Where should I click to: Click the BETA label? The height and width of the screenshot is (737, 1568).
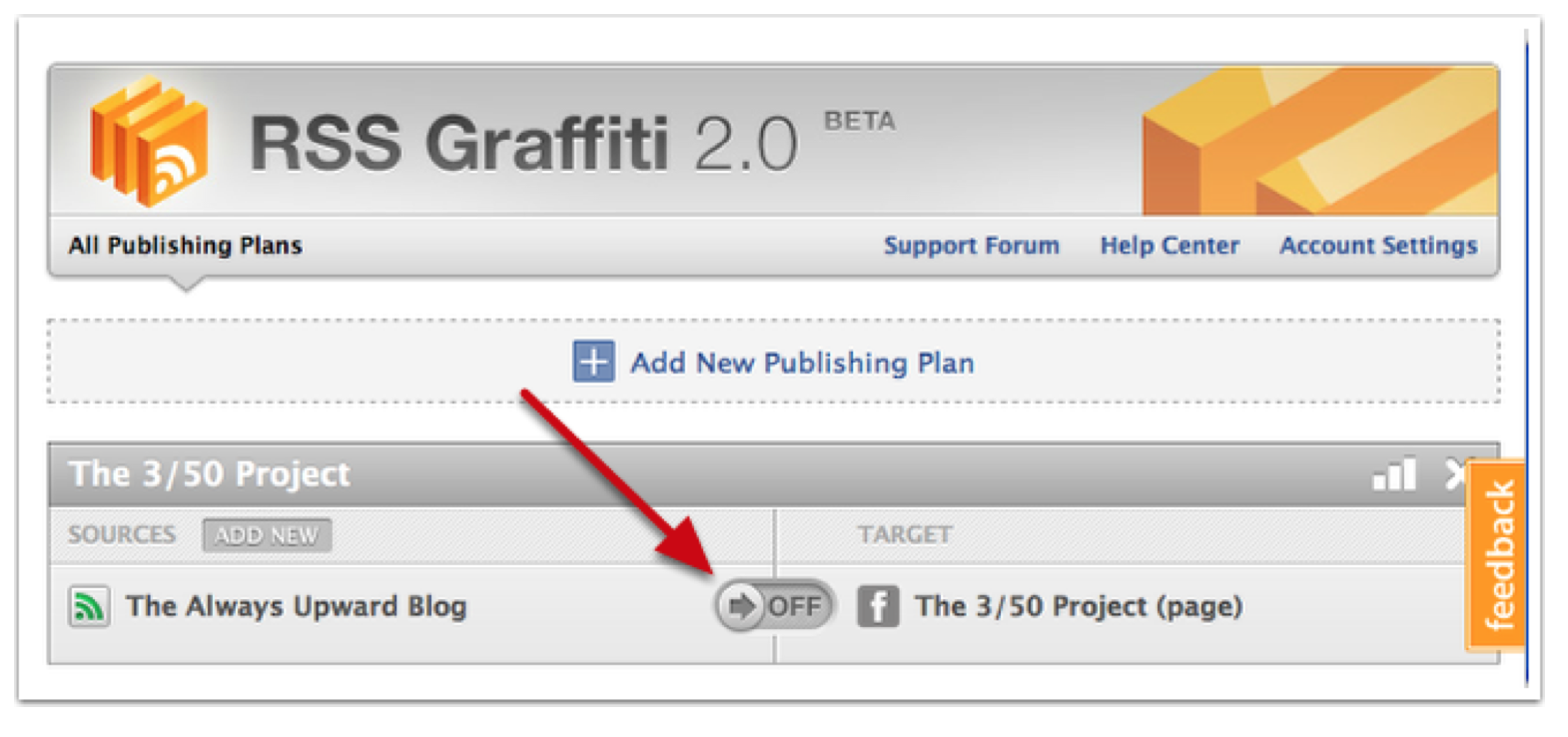pos(859,121)
